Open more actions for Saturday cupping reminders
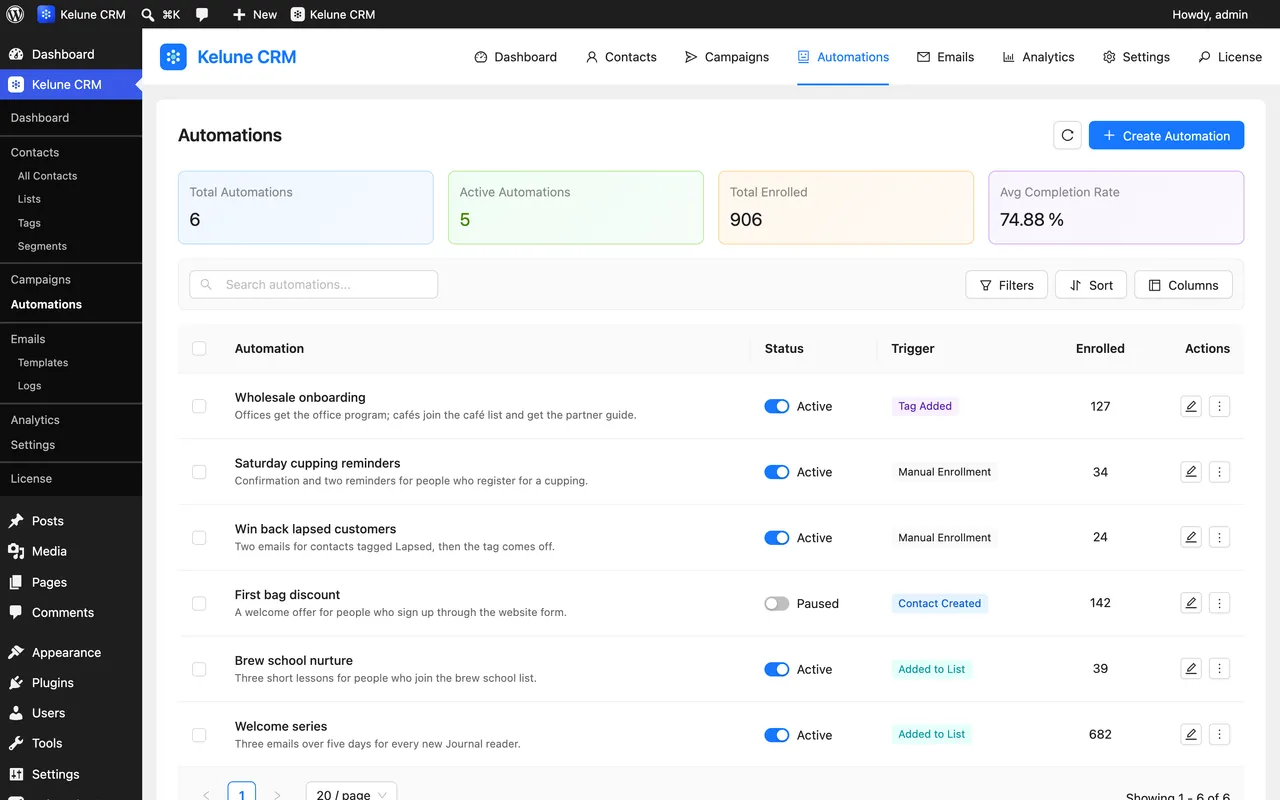The image size is (1280, 800). pos(1219,472)
